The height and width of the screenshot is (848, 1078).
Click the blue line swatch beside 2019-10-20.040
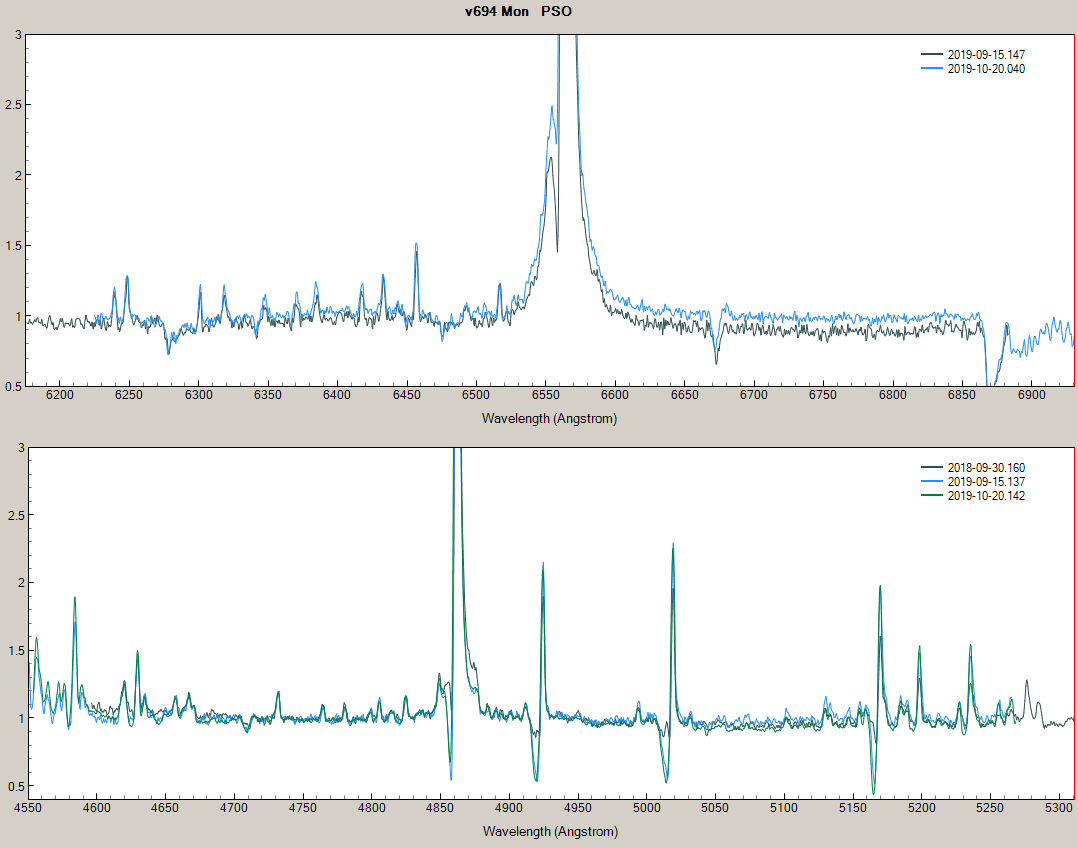point(932,68)
